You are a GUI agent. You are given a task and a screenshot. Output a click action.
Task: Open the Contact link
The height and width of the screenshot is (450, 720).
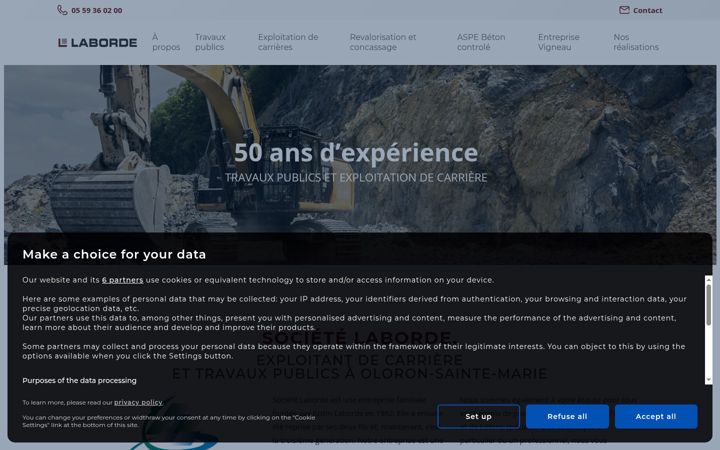[x=647, y=11]
